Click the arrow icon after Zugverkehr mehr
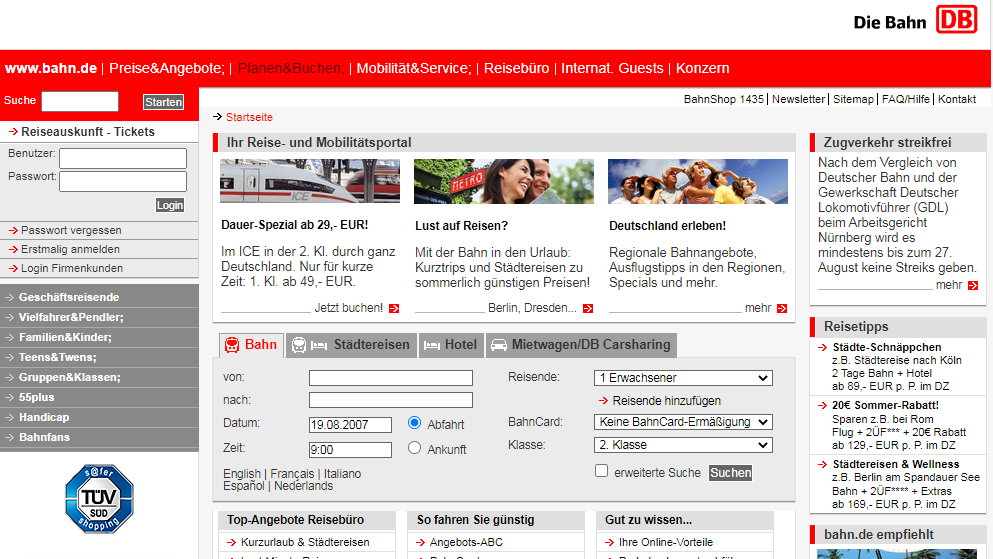This screenshot has width=993, height=559. coord(973,286)
